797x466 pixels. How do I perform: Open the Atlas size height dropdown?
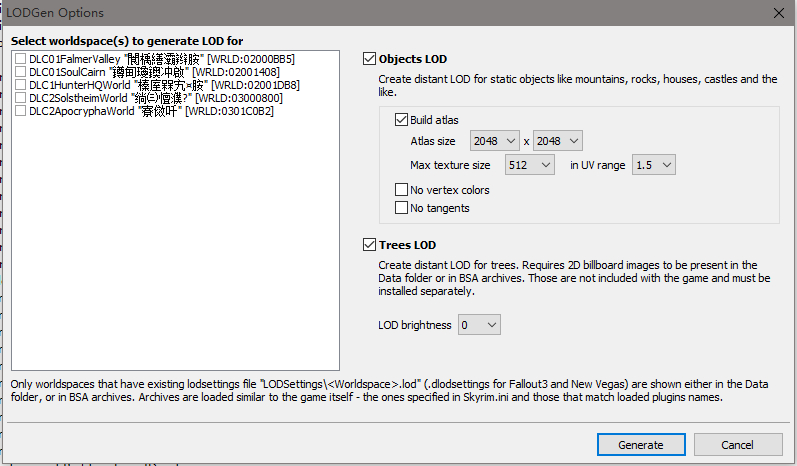pyautogui.click(x=558, y=141)
